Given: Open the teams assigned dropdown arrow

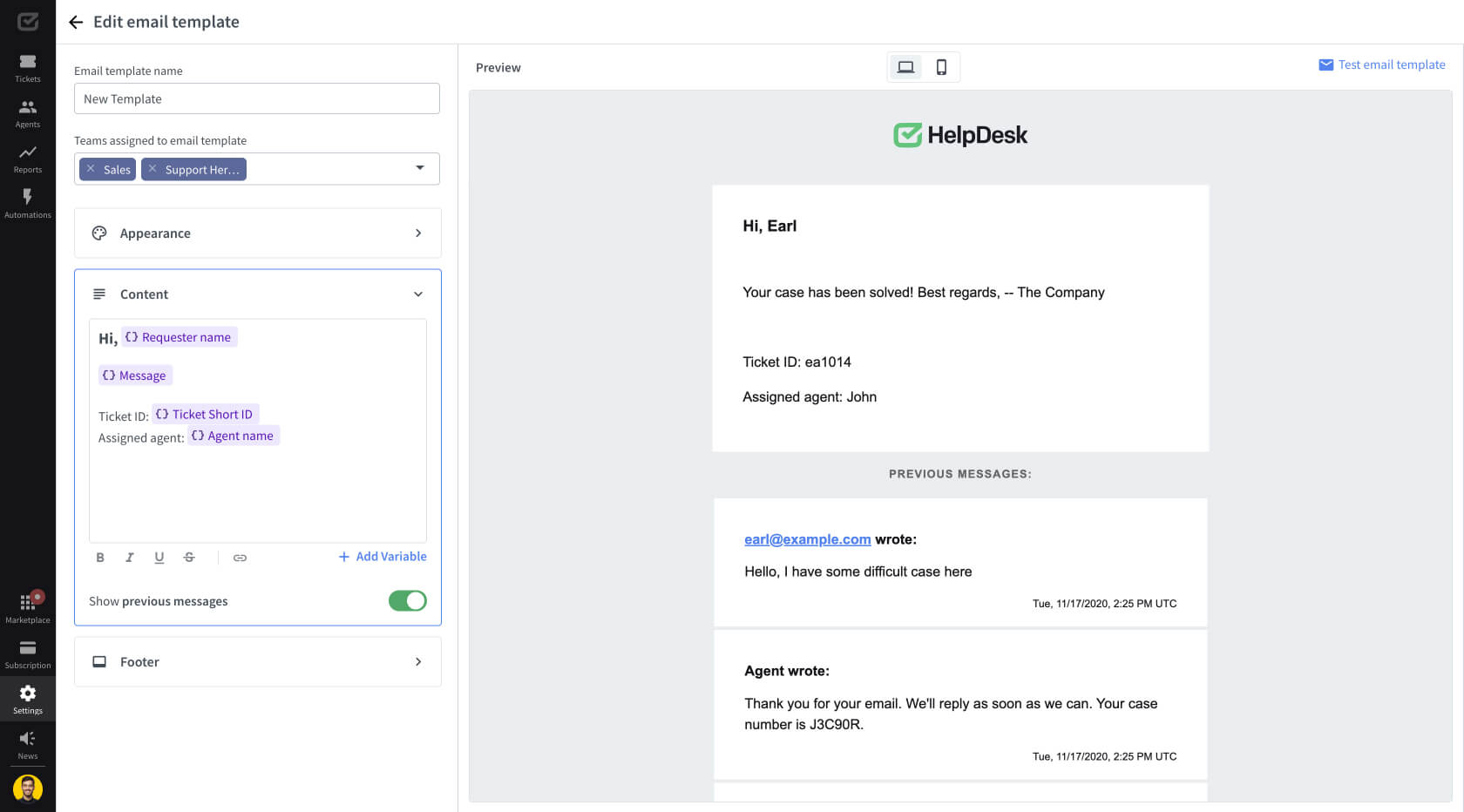Looking at the screenshot, I should coord(420,168).
